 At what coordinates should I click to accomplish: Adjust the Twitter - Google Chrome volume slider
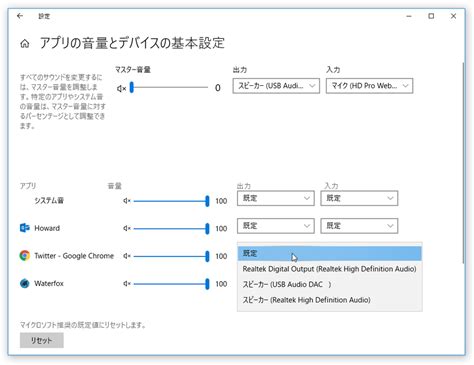tap(171, 256)
